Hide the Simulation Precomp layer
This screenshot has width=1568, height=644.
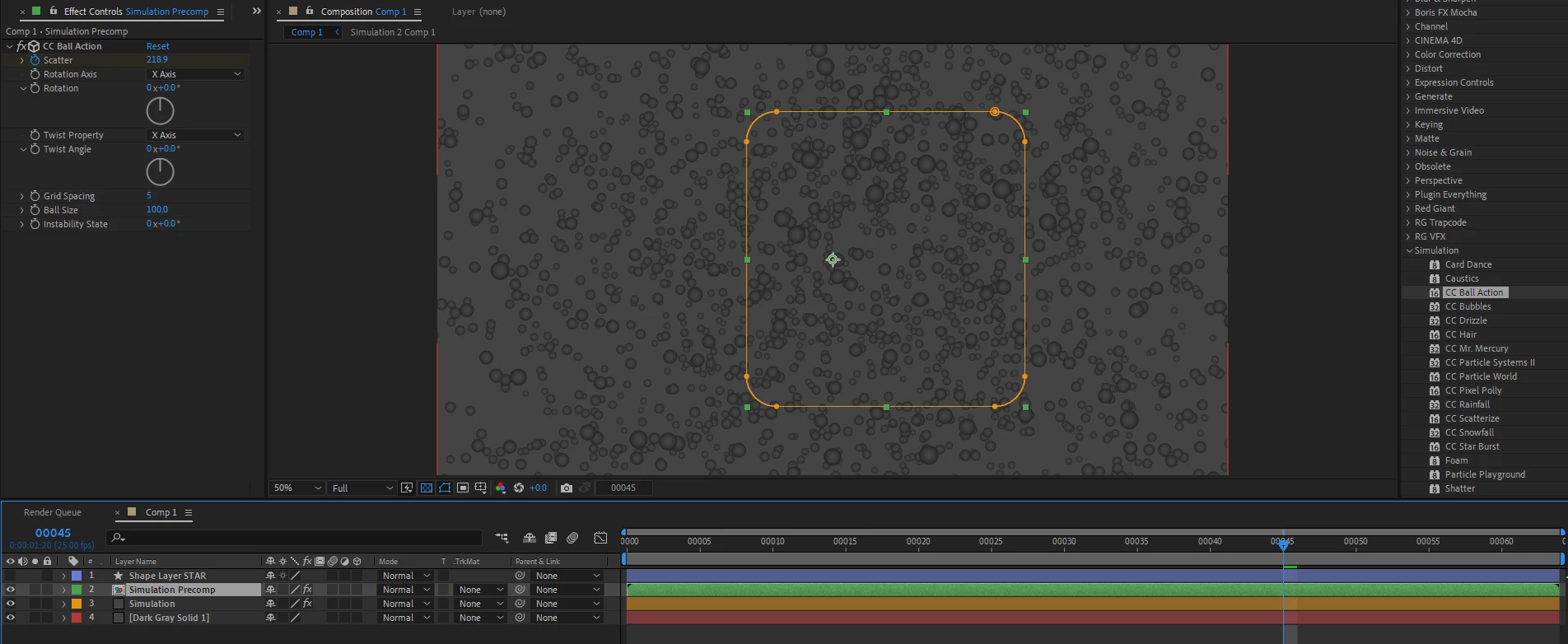click(x=10, y=590)
